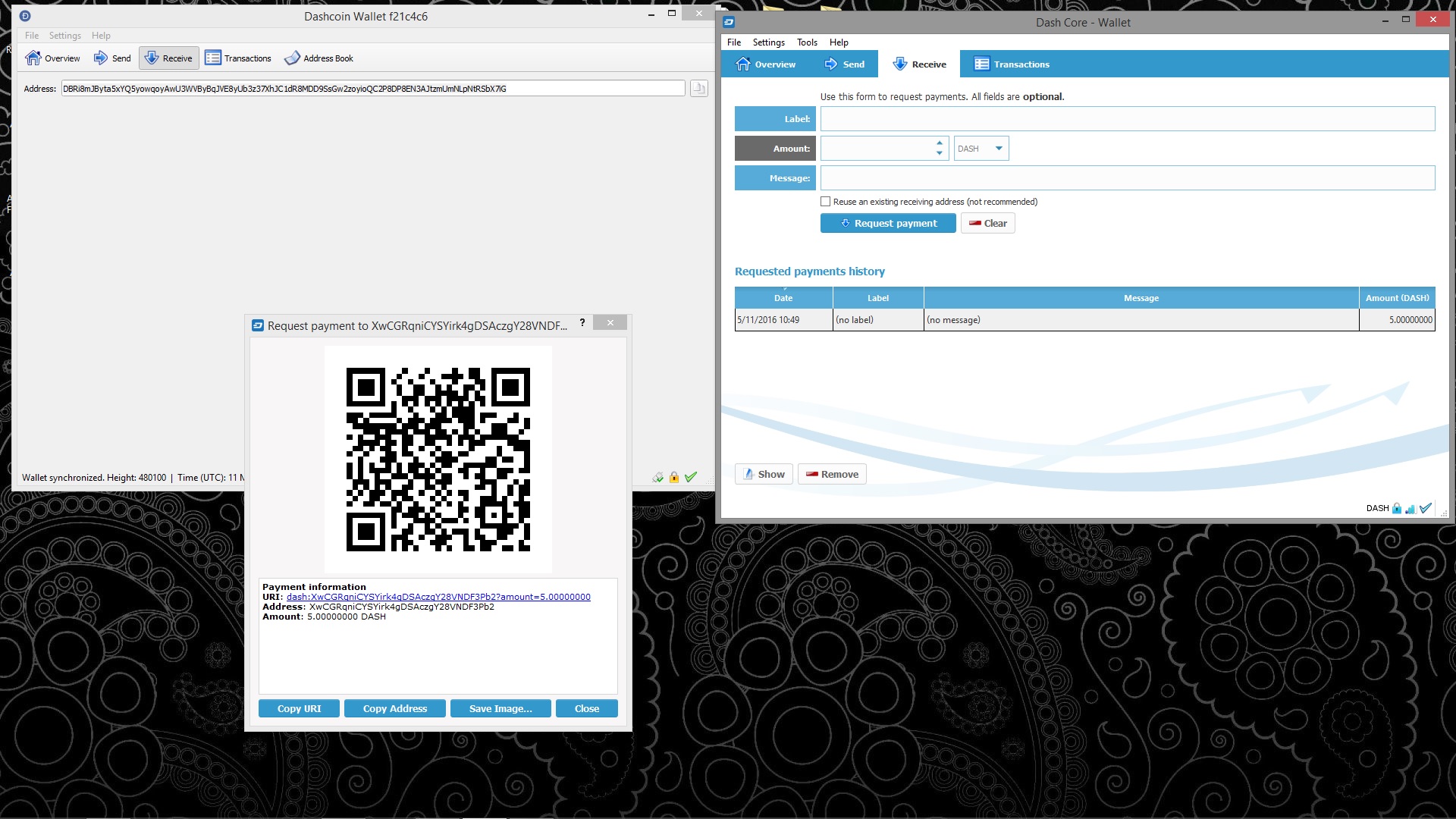Sort history by the Amount (DASH) column header

tap(1397, 298)
